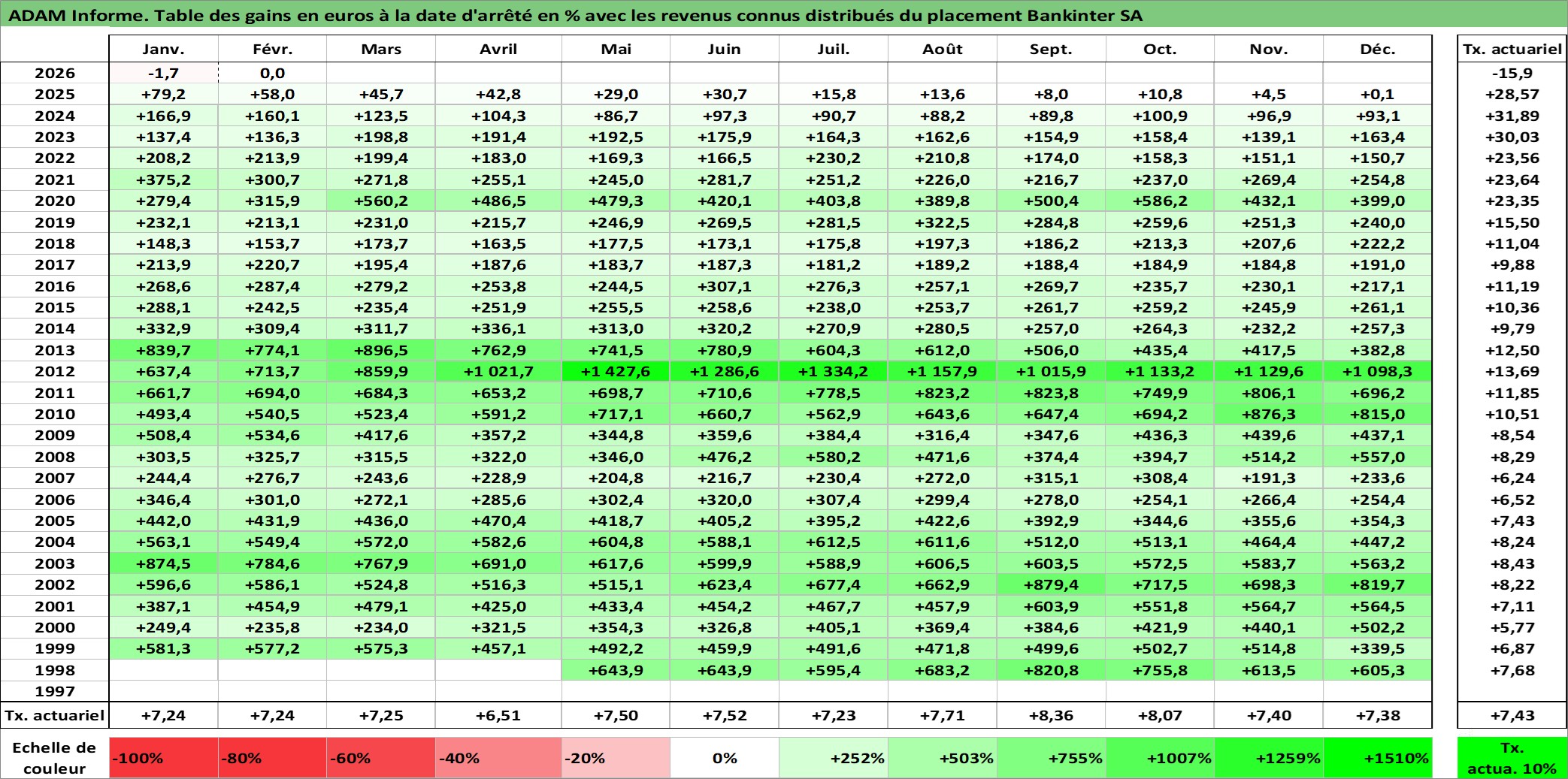Click the 'Déc.' column header
1568x779 pixels.
pyautogui.click(x=1378, y=49)
